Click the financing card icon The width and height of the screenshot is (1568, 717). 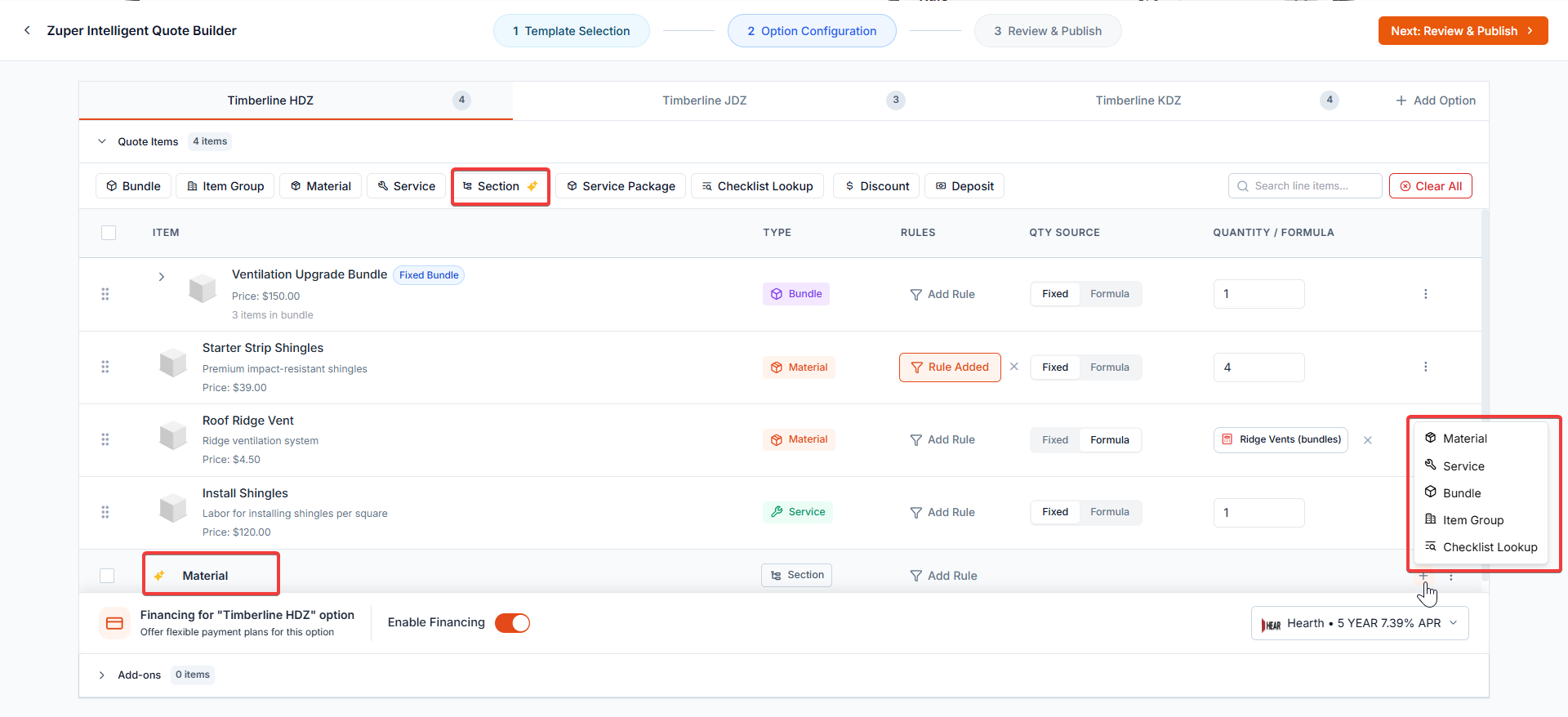(x=114, y=623)
